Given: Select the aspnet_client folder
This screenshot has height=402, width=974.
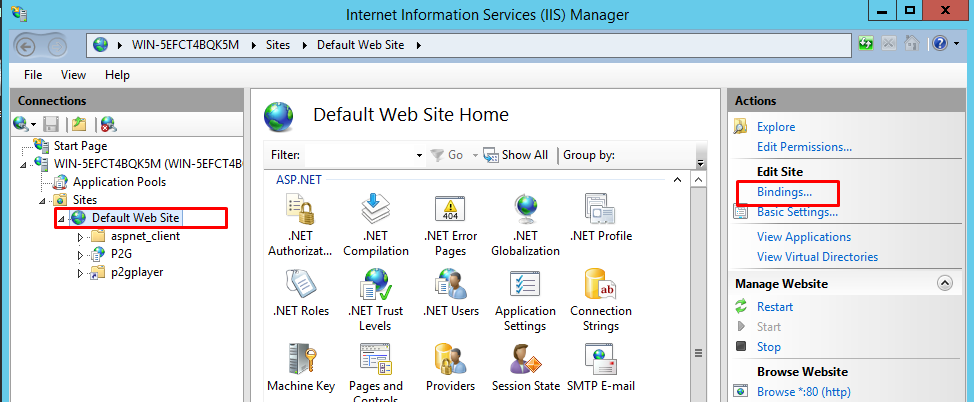Looking at the screenshot, I should click(145, 236).
